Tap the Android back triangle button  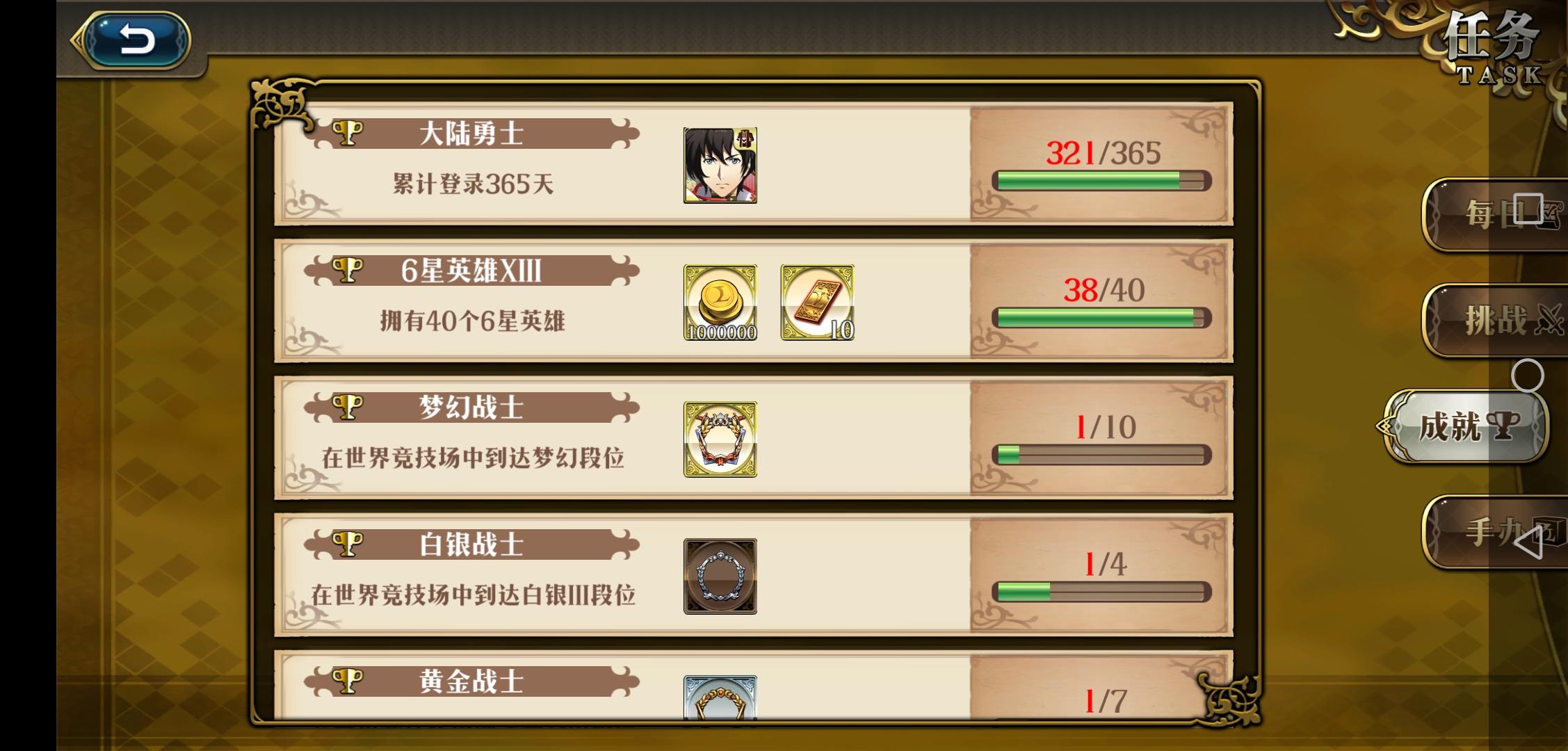click(1528, 542)
